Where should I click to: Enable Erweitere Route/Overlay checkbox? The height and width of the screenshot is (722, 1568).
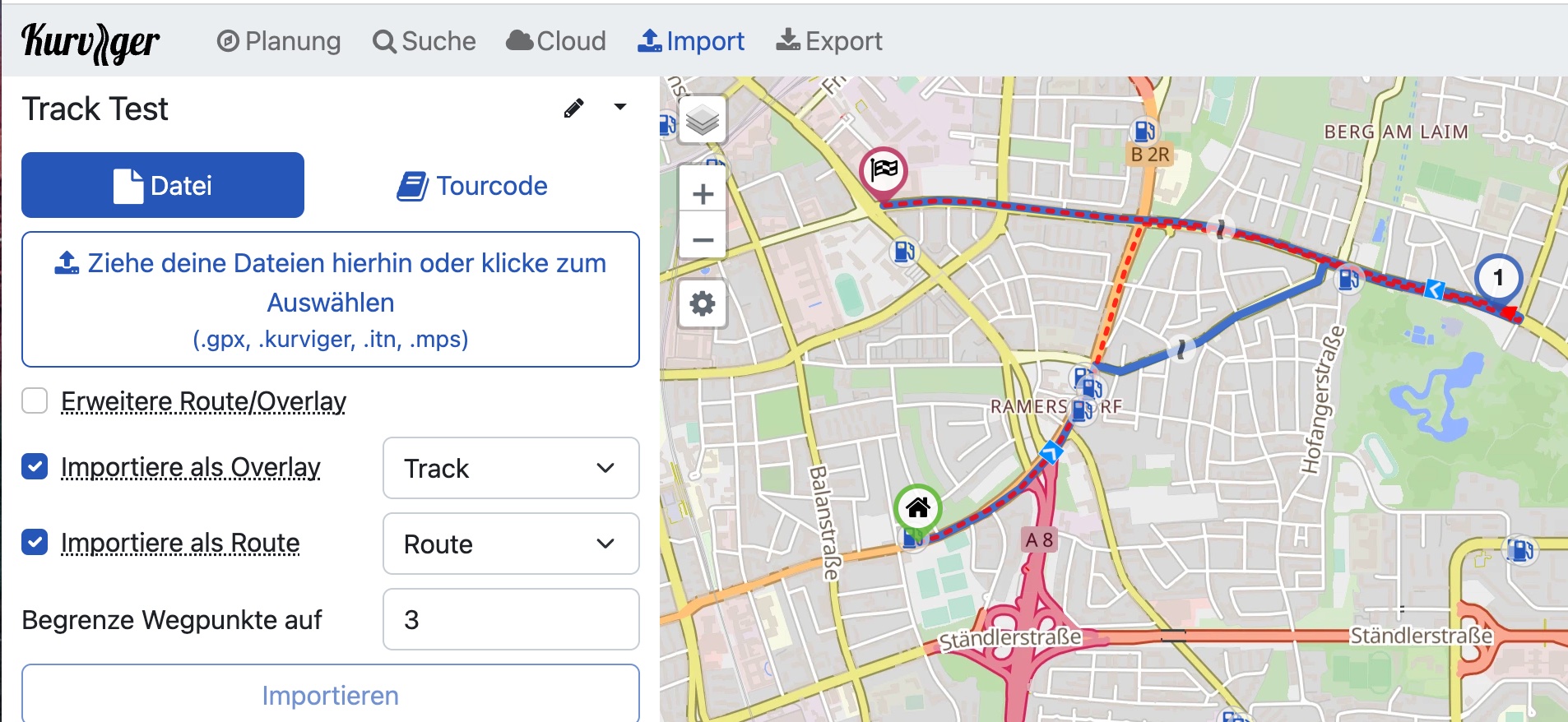click(35, 401)
